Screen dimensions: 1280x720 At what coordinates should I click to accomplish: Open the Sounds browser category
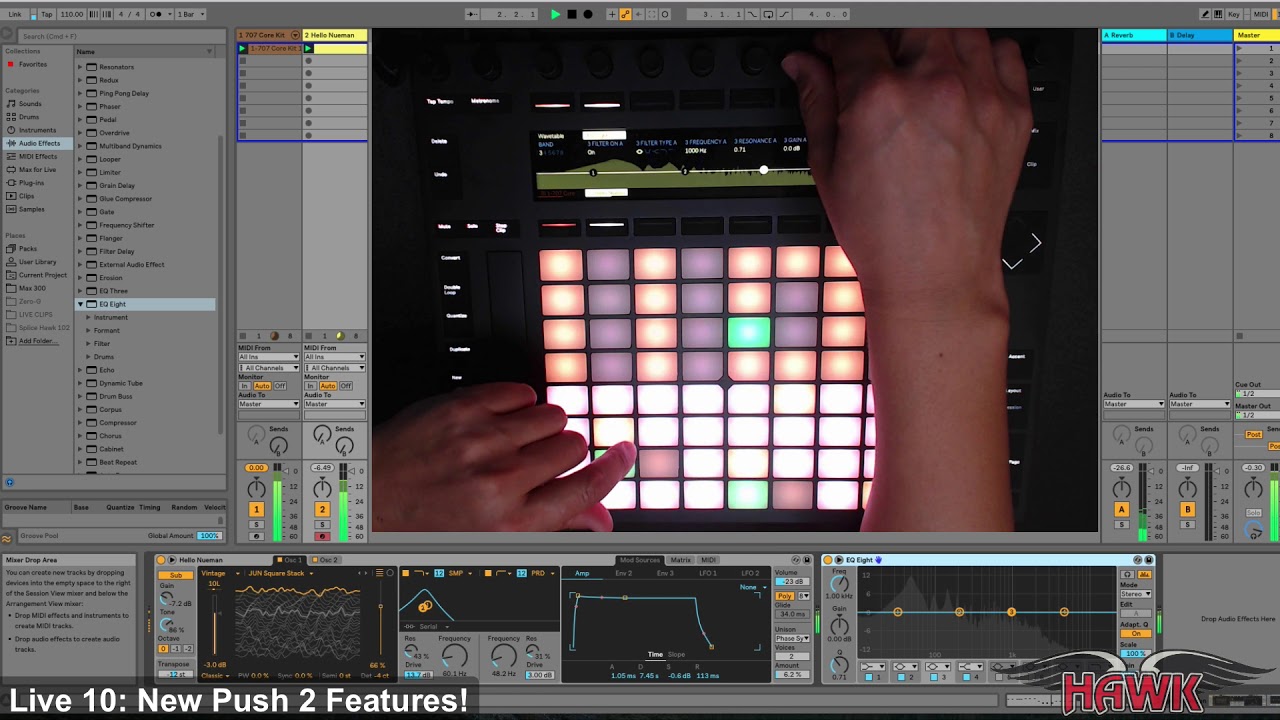pos(30,104)
